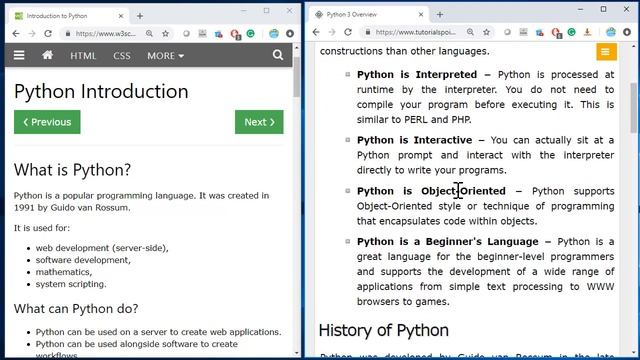Screen dimensions: 640x360
Task: Click the "What can Python do?" heading
Action: pyautogui.click(x=76, y=309)
